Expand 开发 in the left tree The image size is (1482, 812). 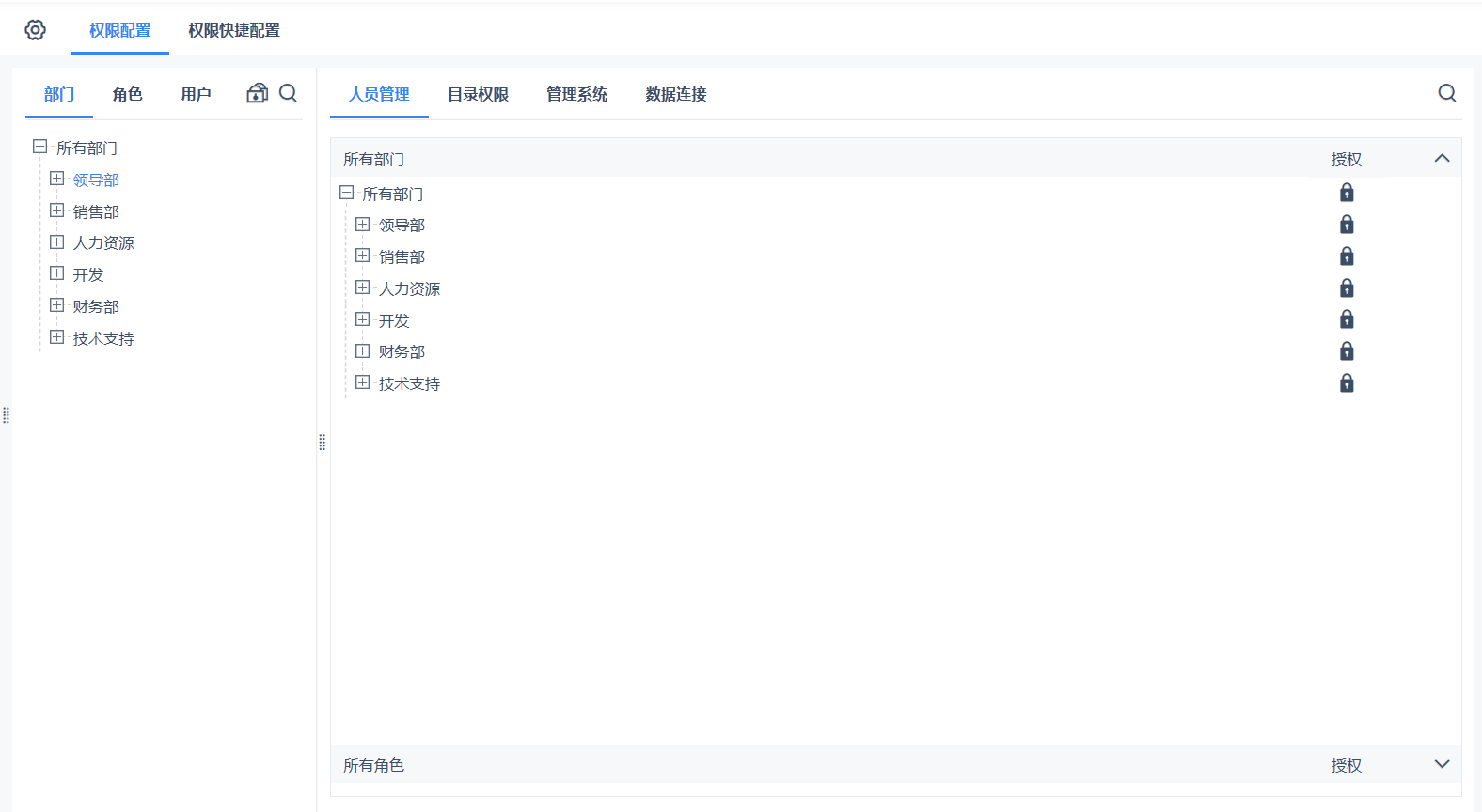point(56,273)
